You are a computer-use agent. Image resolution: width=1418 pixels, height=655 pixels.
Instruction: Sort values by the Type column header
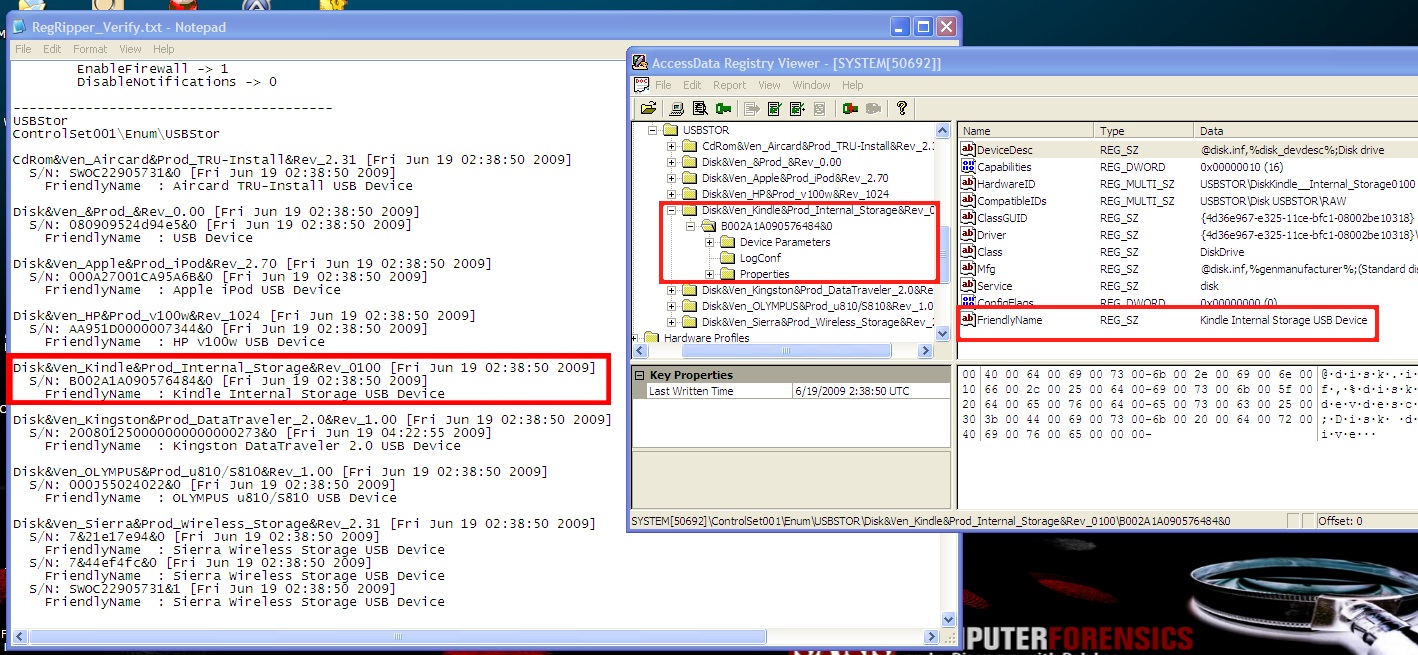pyautogui.click(x=1145, y=131)
